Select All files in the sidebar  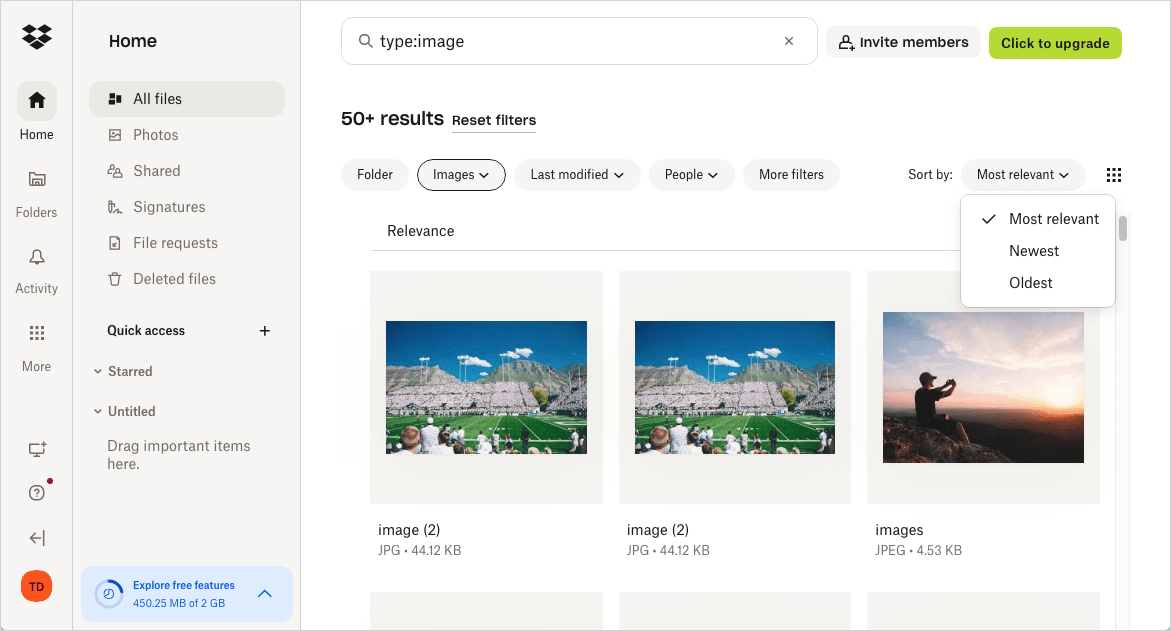pyautogui.click(x=187, y=99)
